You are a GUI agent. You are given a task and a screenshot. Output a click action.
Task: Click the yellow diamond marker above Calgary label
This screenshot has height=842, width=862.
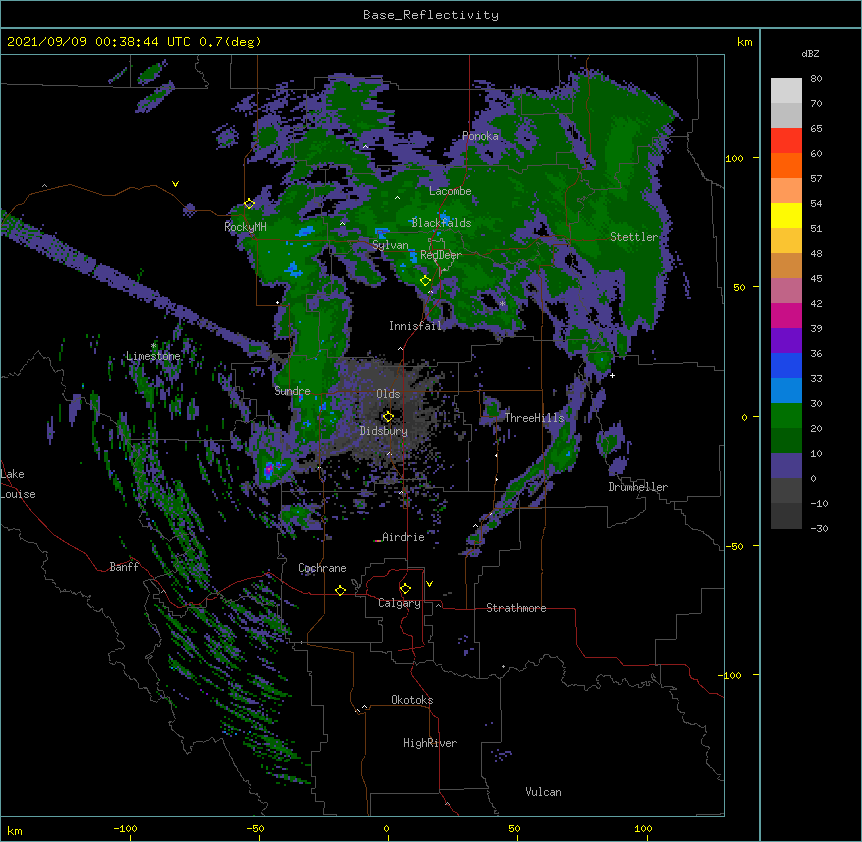point(405,589)
